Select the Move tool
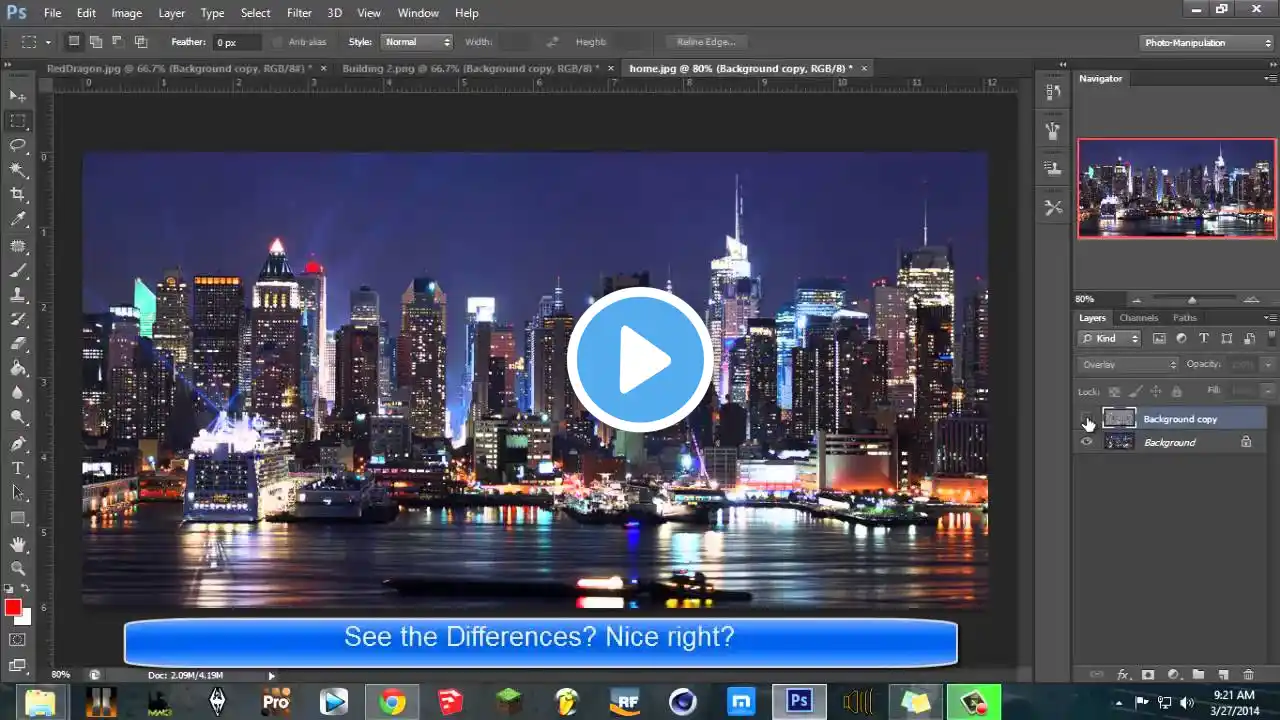The height and width of the screenshot is (720, 1280). click(18, 96)
